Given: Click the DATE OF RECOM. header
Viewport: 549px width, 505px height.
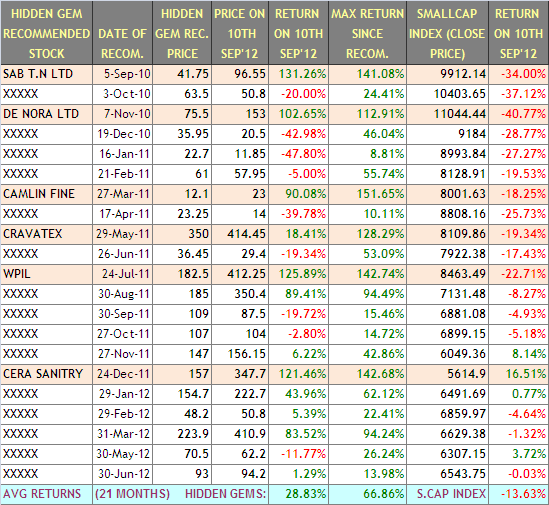Looking at the screenshot, I should [123, 33].
